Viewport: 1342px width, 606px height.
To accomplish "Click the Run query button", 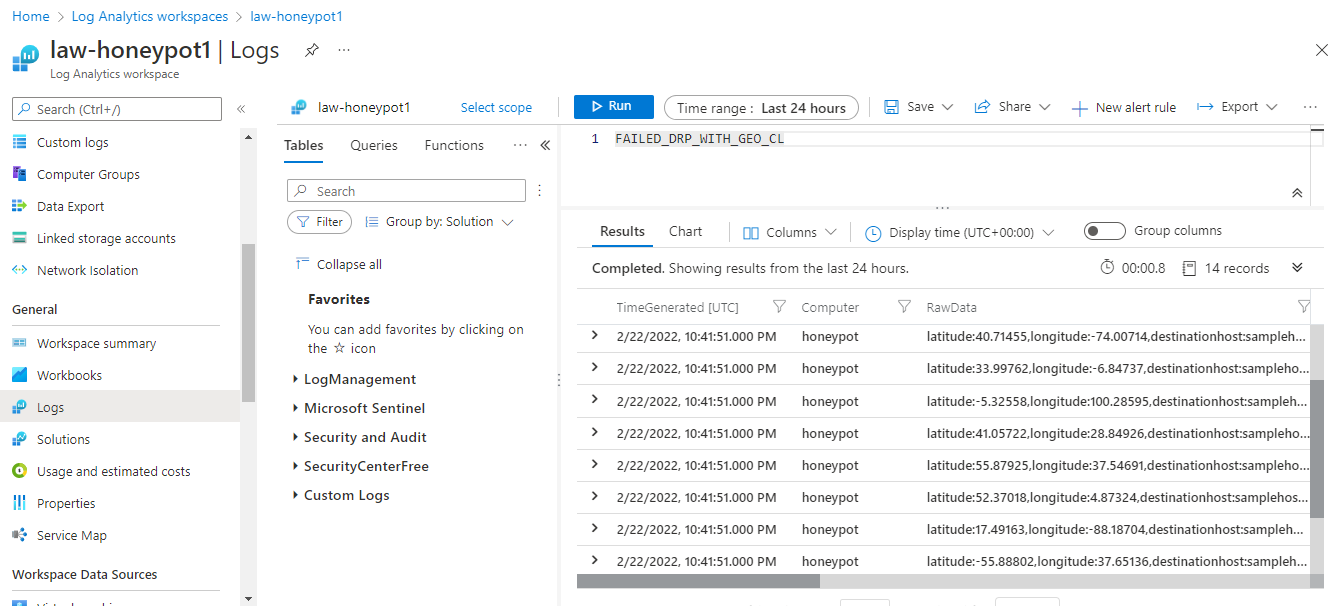I will [614, 107].
